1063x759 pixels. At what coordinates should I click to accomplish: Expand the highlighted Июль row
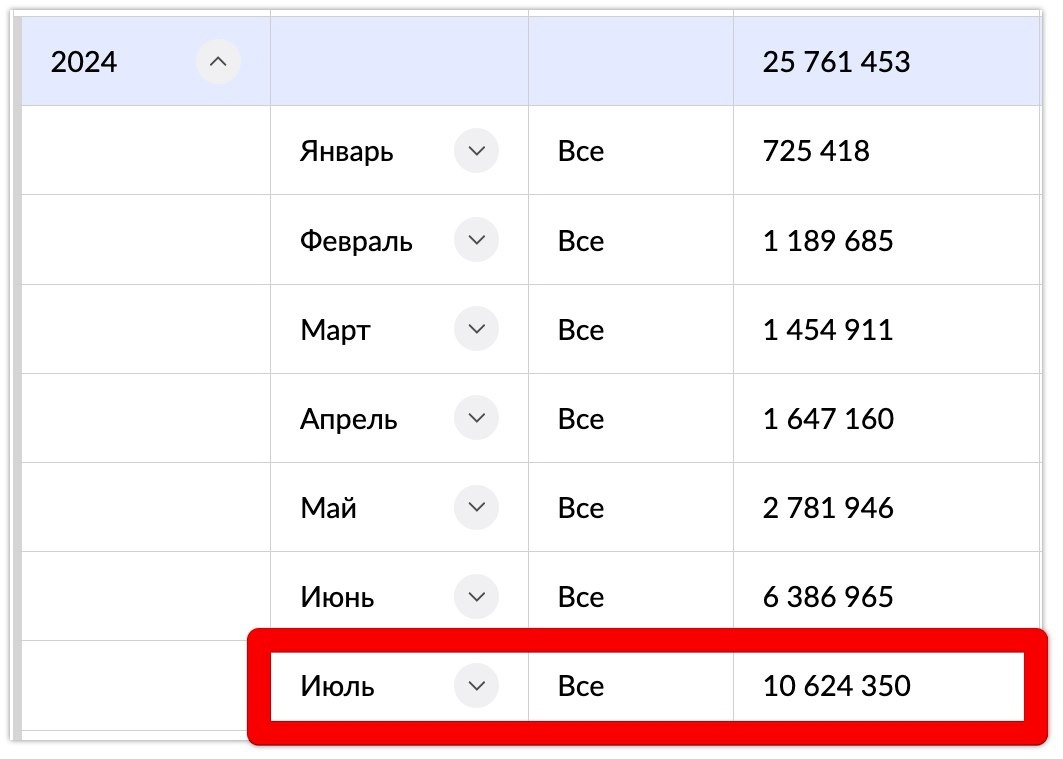click(476, 686)
